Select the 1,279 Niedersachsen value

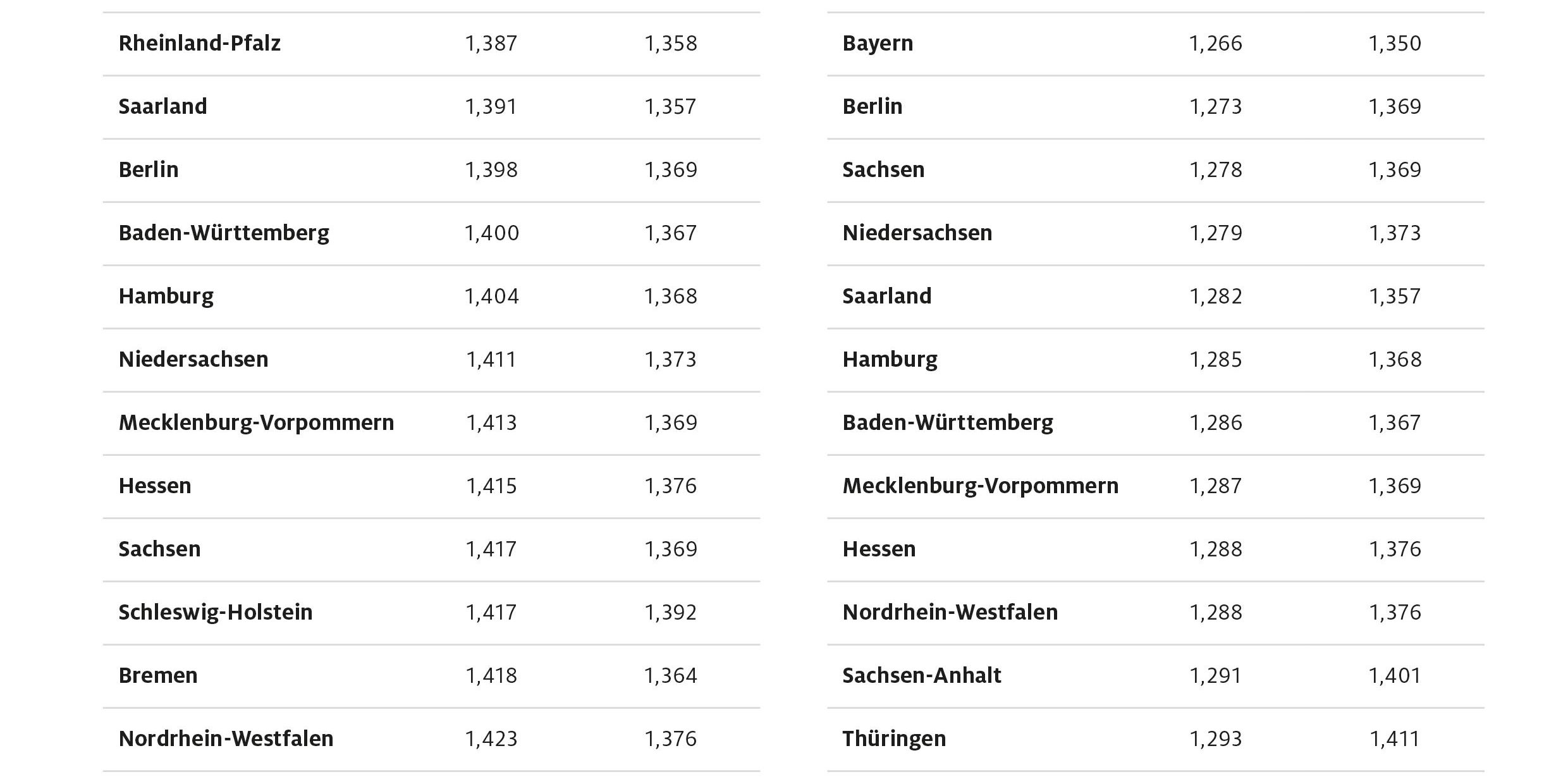point(1215,233)
